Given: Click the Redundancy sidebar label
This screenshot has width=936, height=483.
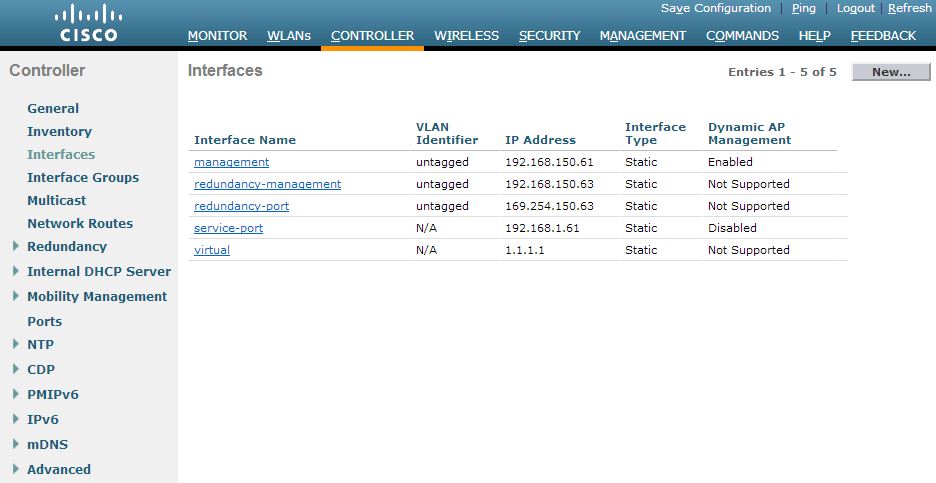Looking at the screenshot, I should 67,247.
